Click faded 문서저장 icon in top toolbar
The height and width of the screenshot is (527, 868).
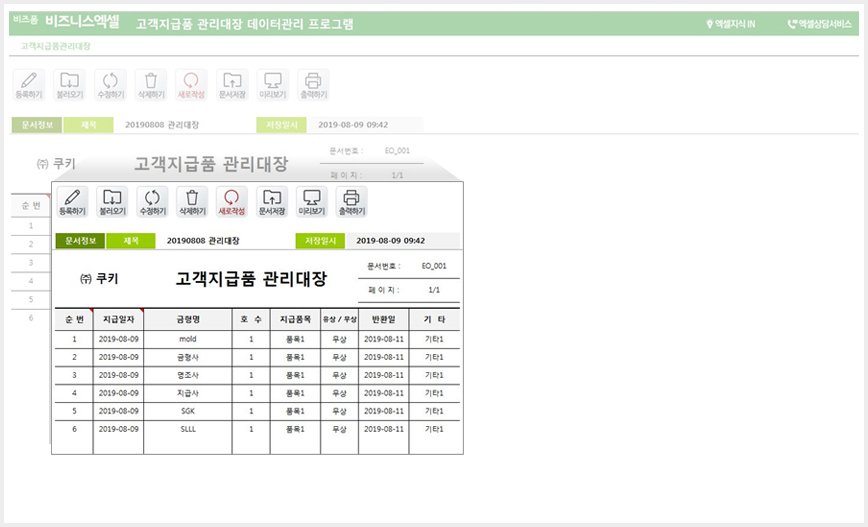click(x=232, y=85)
